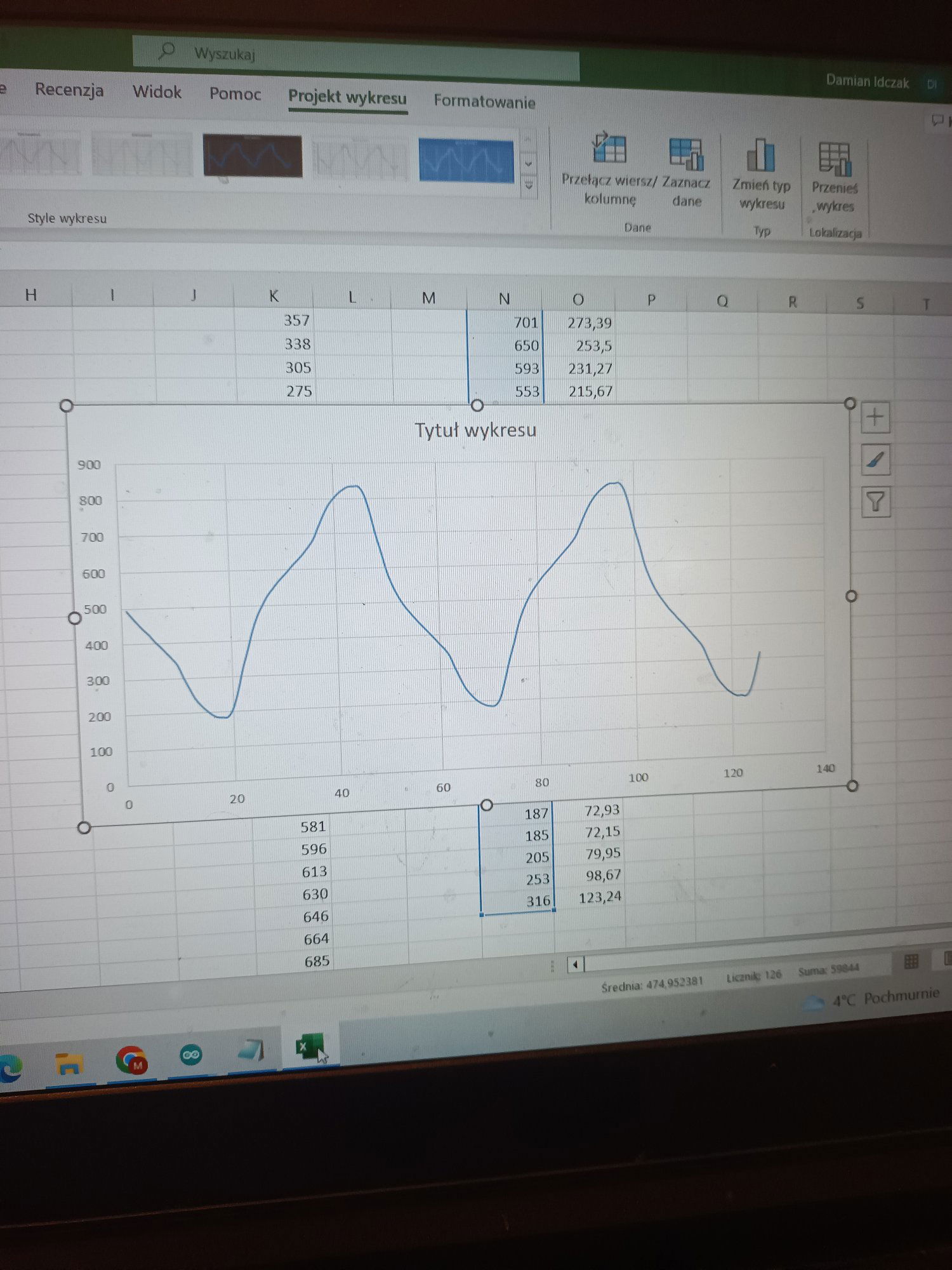952x1270 pixels.
Task: Click the Damian Idczak account avatar
Action: click(932, 84)
